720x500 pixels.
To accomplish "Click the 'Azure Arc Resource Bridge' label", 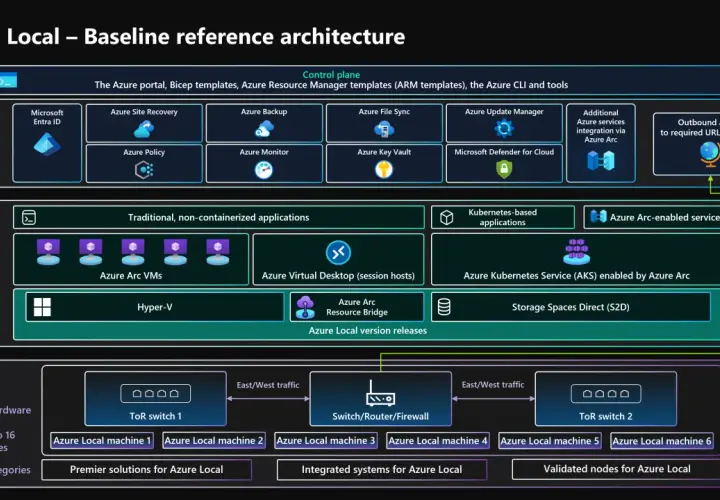I will tap(357, 307).
